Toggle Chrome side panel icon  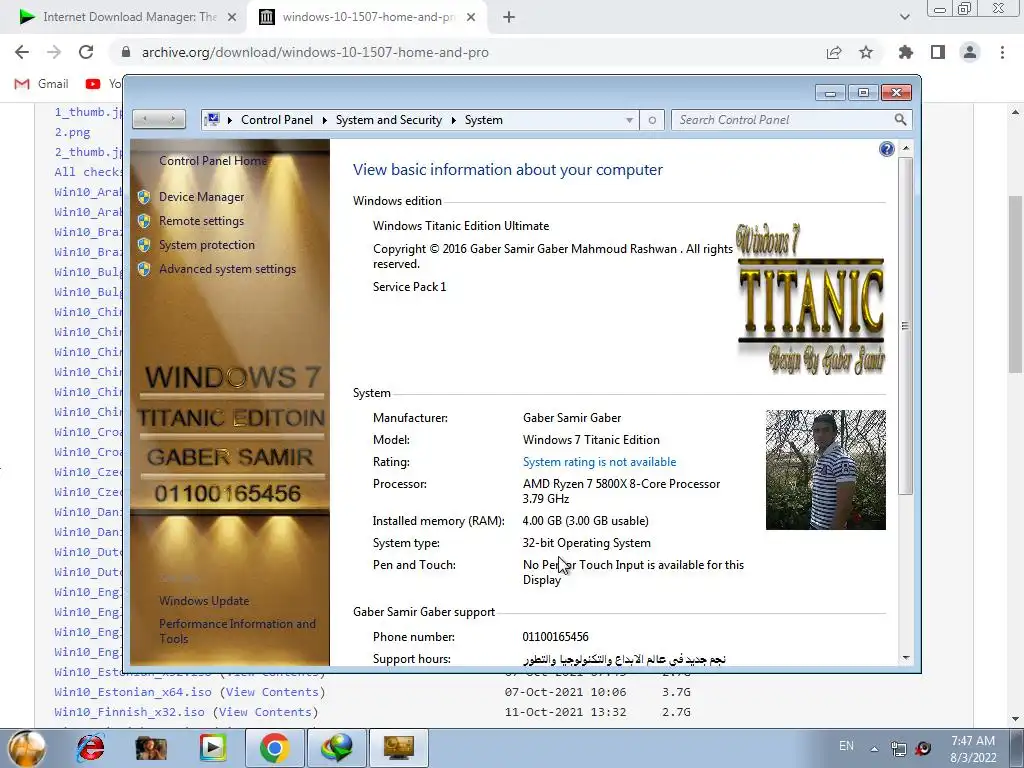(938, 53)
